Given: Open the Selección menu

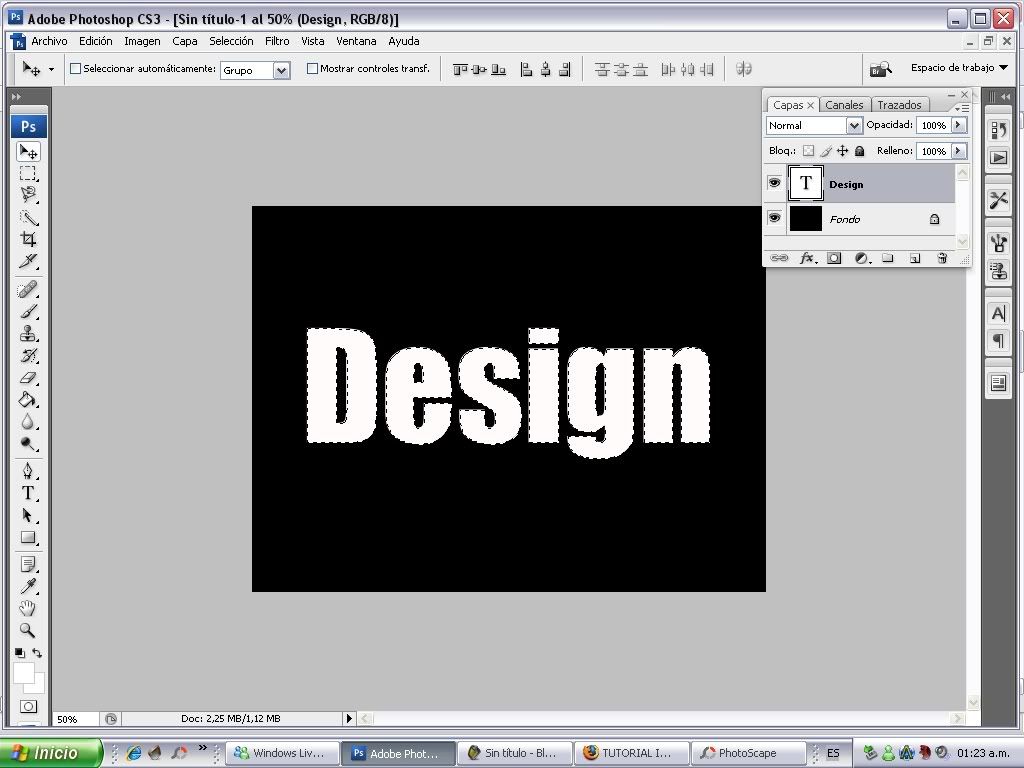Looking at the screenshot, I should (231, 40).
